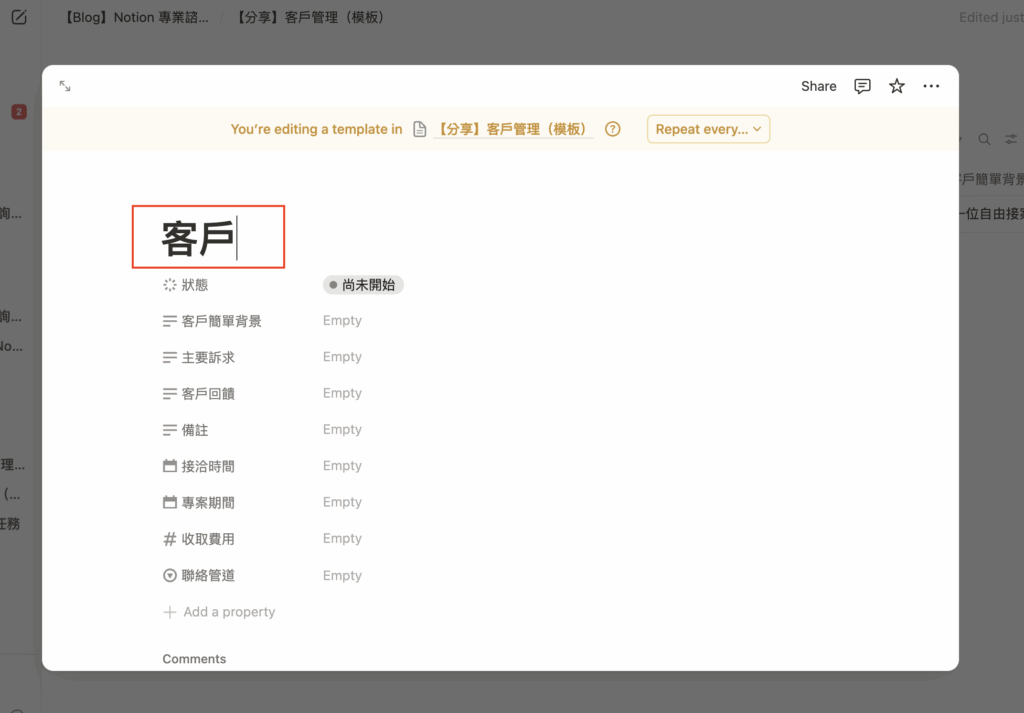Click the expand to full page icon
The image size is (1024, 713).
tap(65, 86)
